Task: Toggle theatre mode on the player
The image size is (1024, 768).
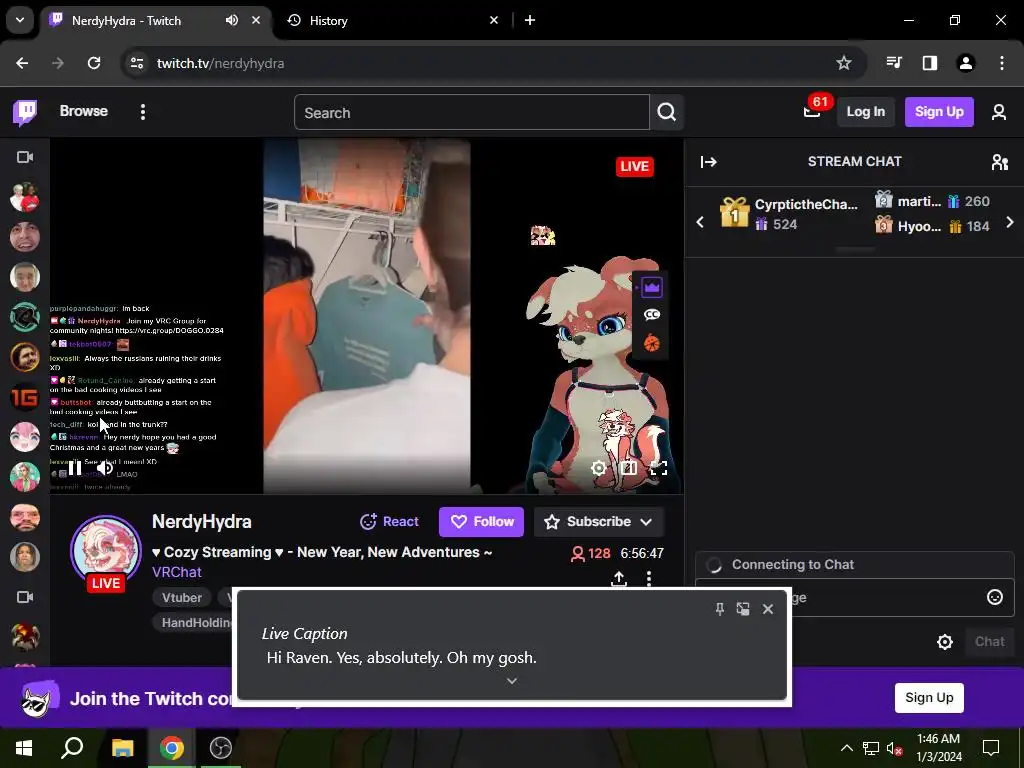Action: [x=628, y=468]
